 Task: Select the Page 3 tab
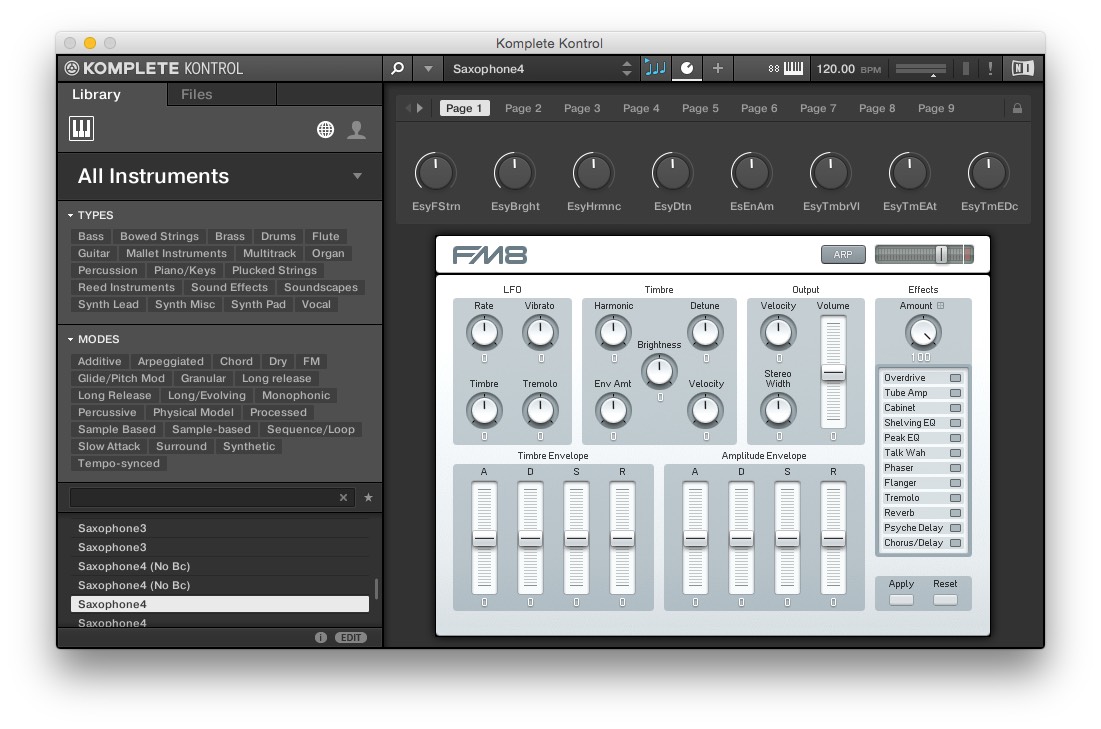pos(582,108)
